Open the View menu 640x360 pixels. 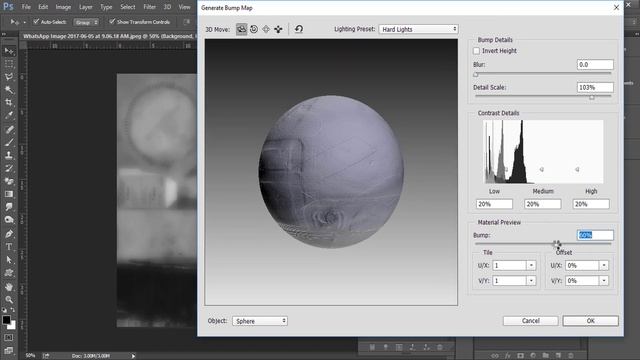click(184, 7)
